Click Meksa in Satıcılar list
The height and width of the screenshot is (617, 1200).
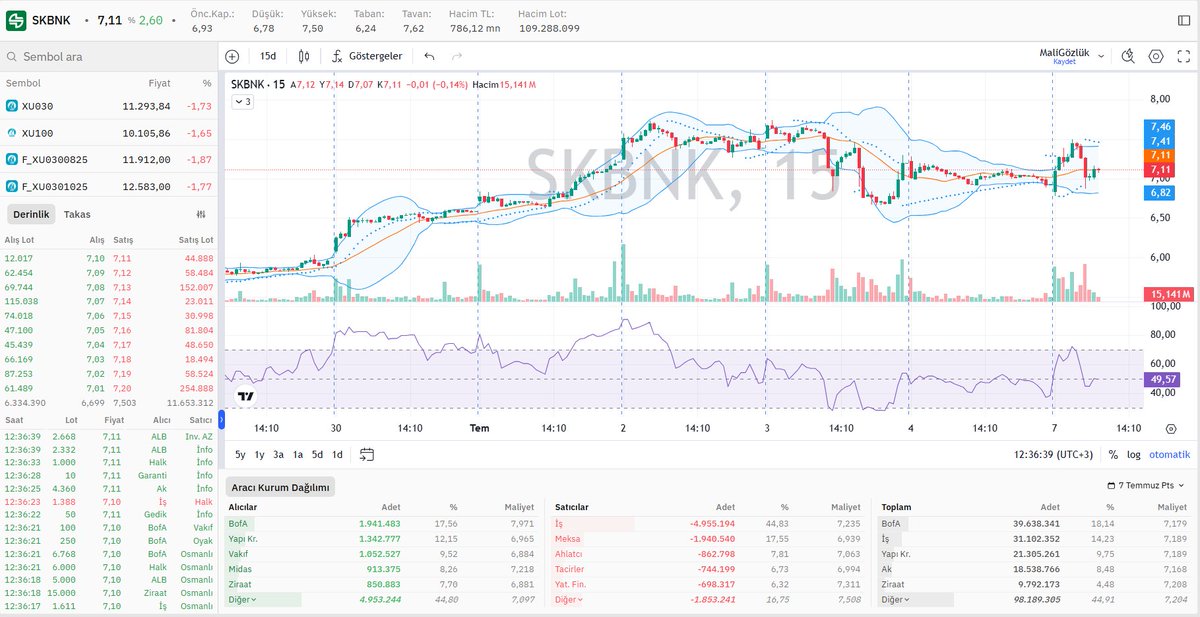pyautogui.click(x=567, y=538)
